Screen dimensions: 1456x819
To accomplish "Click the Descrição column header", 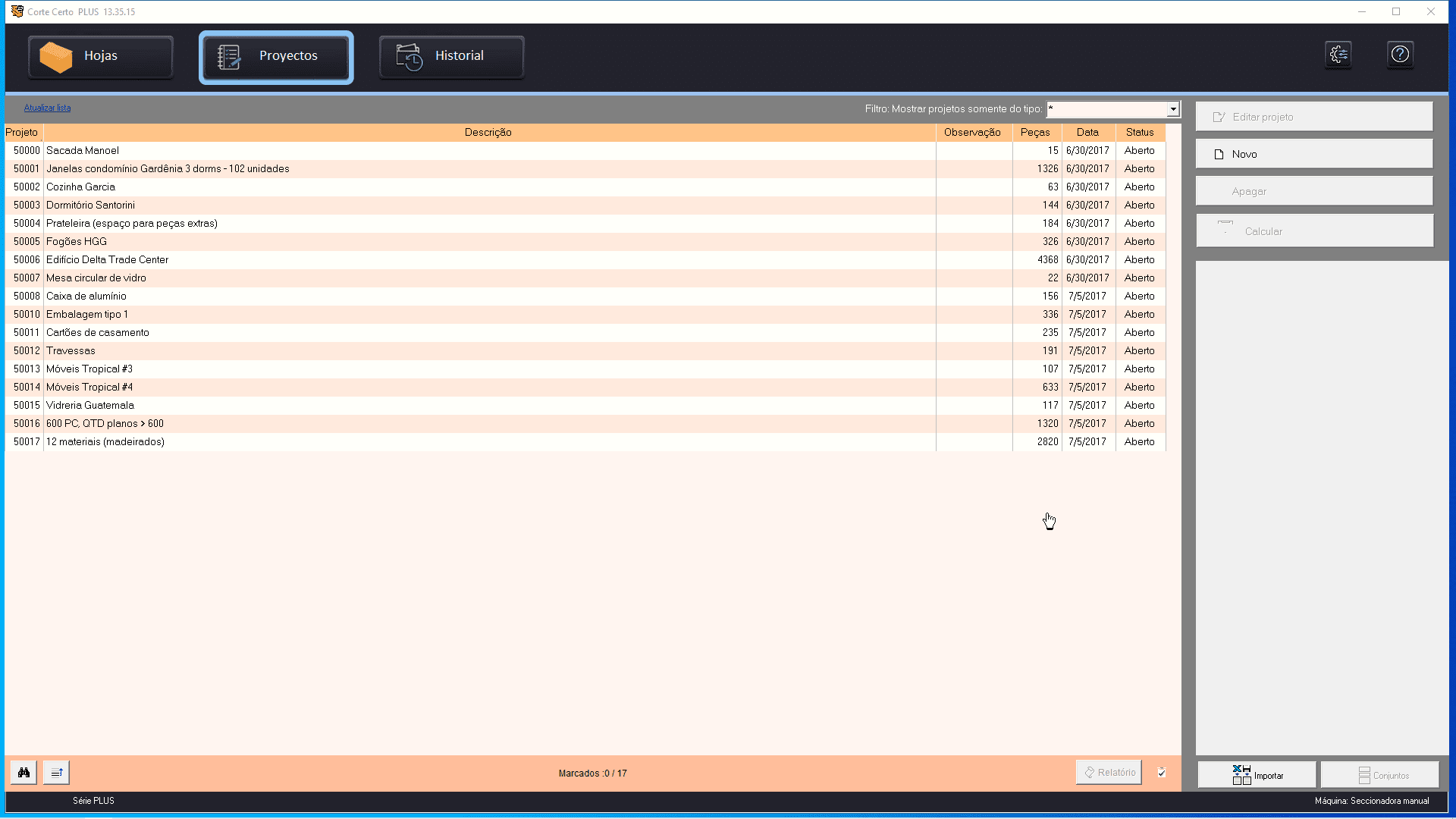I will (x=488, y=132).
